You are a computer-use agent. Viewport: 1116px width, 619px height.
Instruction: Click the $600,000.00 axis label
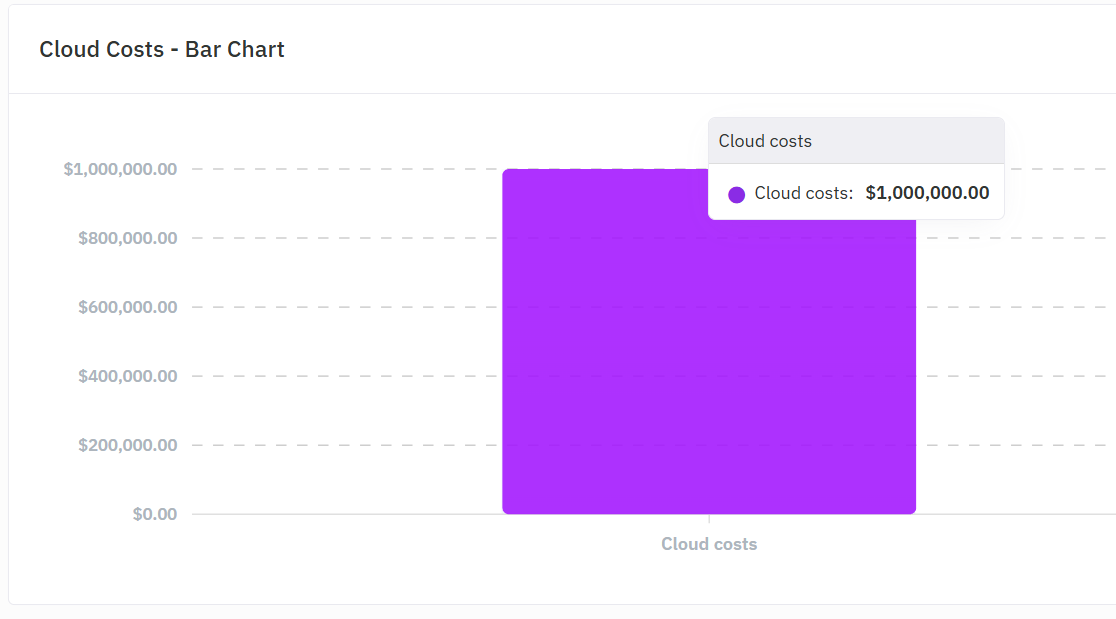click(x=128, y=306)
